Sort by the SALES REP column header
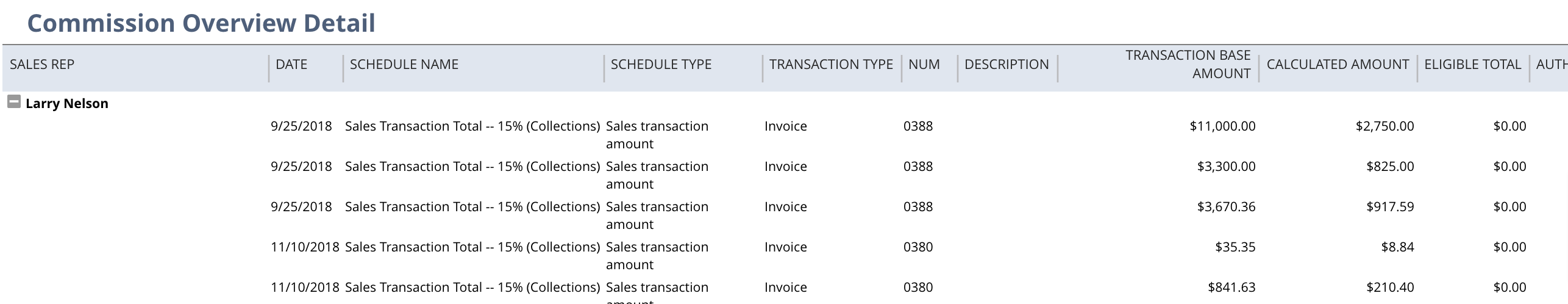Image resolution: width=1568 pixels, height=304 pixels. tap(42, 64)
